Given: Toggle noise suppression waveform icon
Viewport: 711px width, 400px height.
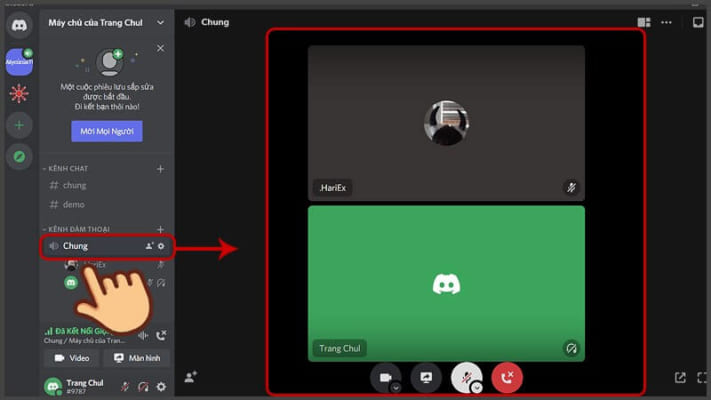Looking at the screenshot, I should coord(143,335).
